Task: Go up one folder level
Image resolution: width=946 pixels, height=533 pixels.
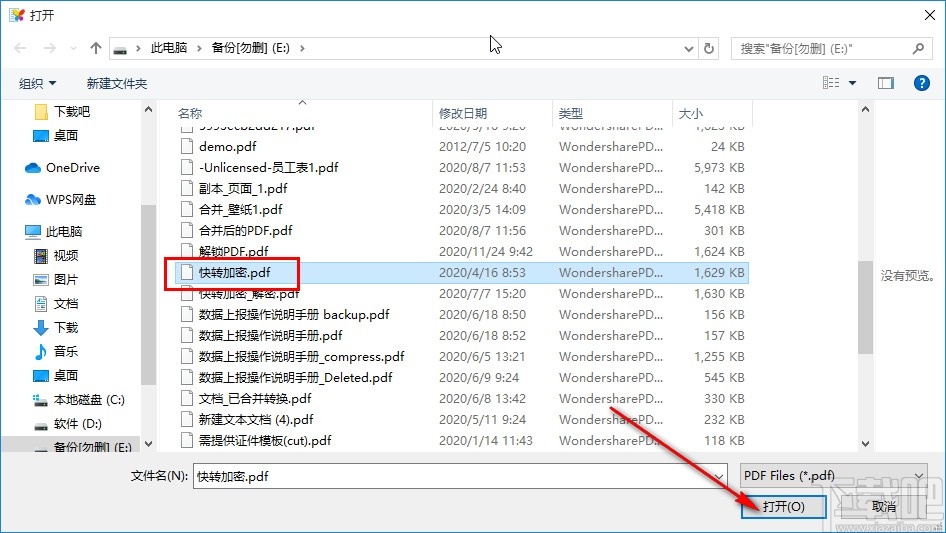Action: (95, 48)
